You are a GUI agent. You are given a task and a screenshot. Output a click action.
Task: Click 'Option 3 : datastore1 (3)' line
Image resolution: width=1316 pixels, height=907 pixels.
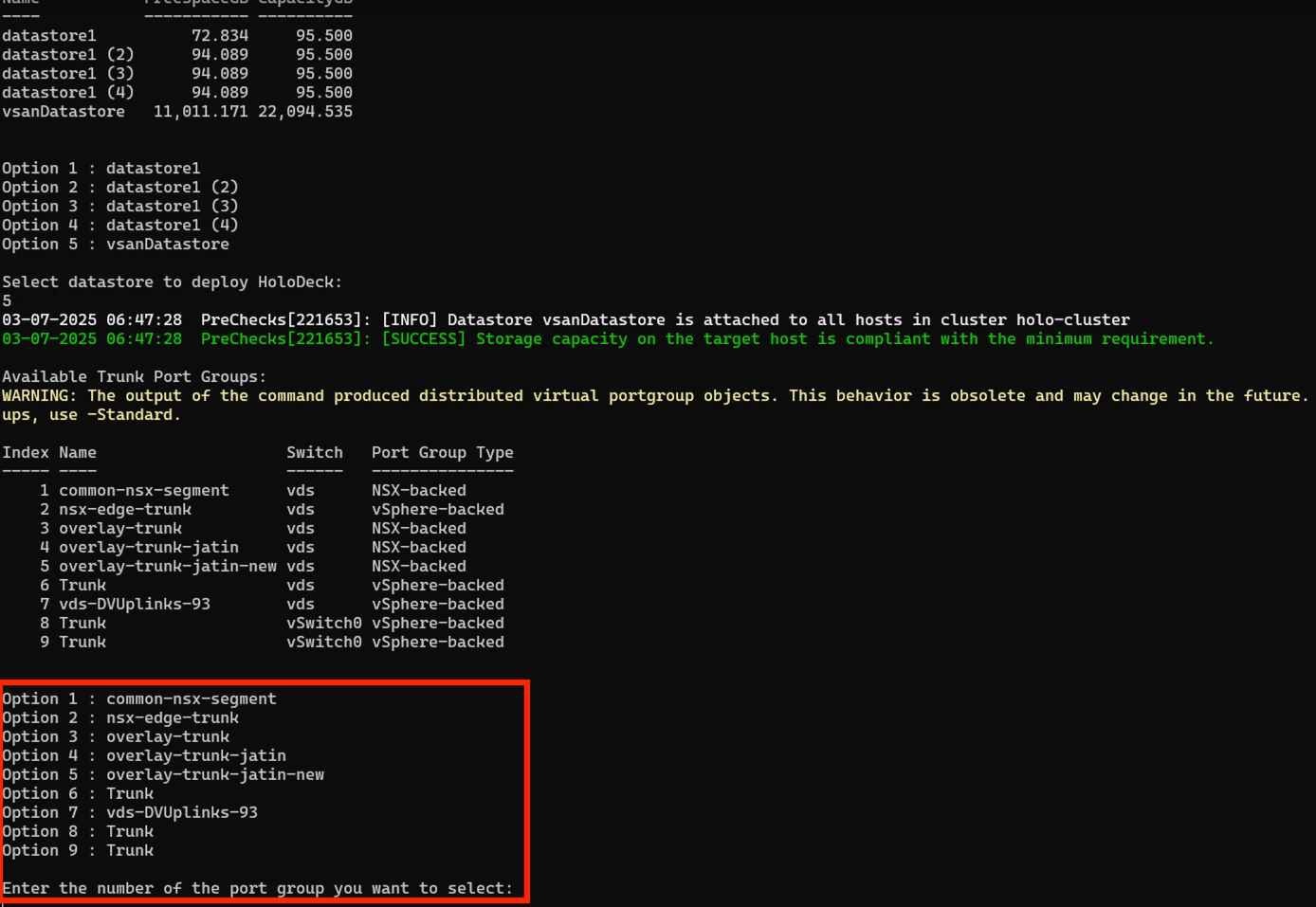(119, 206)
